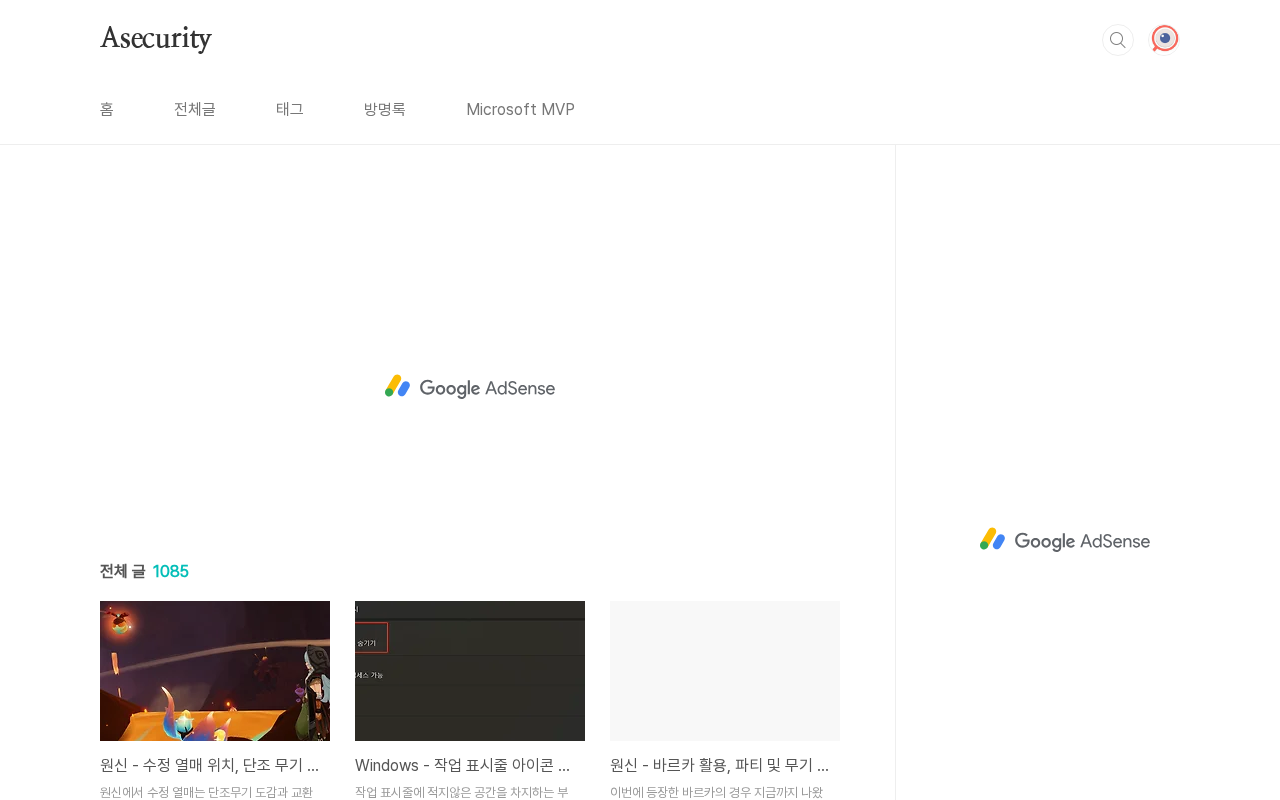Click the excerpt starting 작업 표시줄에 적지않은
The width and height of the screenshot is (1280, 800).
click(462, 792)
